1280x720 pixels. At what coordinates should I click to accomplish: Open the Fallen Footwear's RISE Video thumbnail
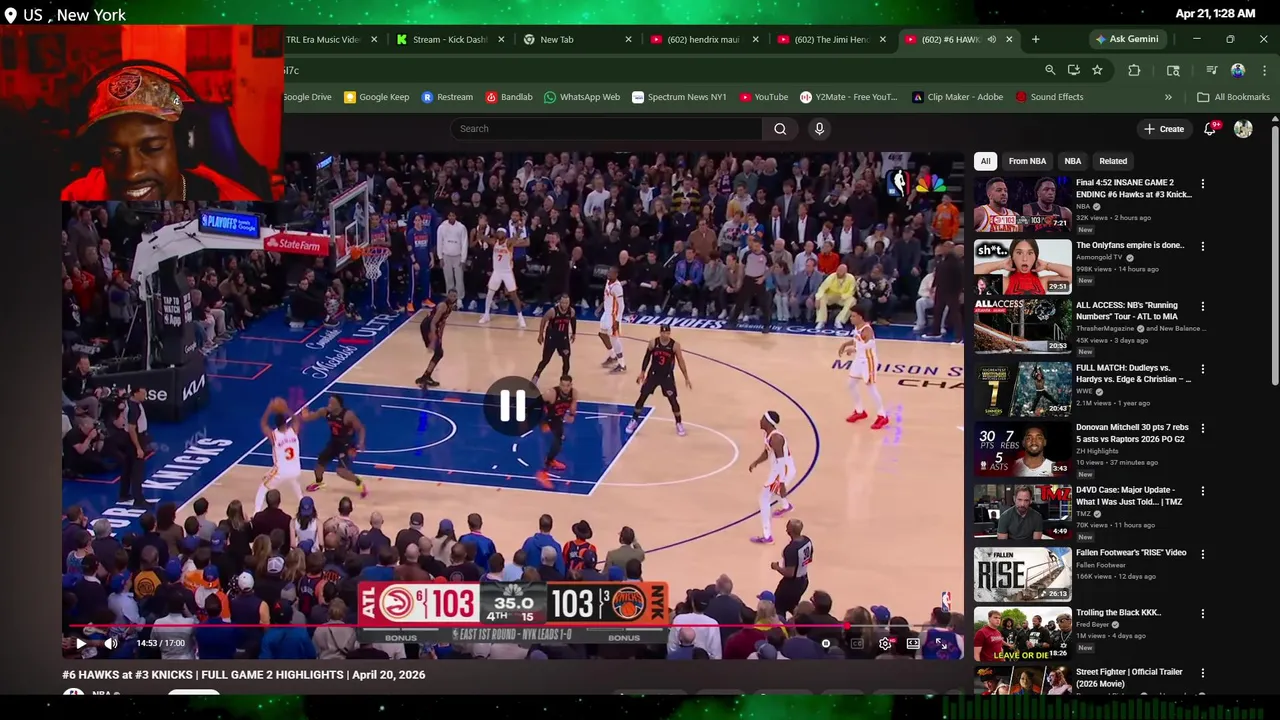pos(1023,574)
